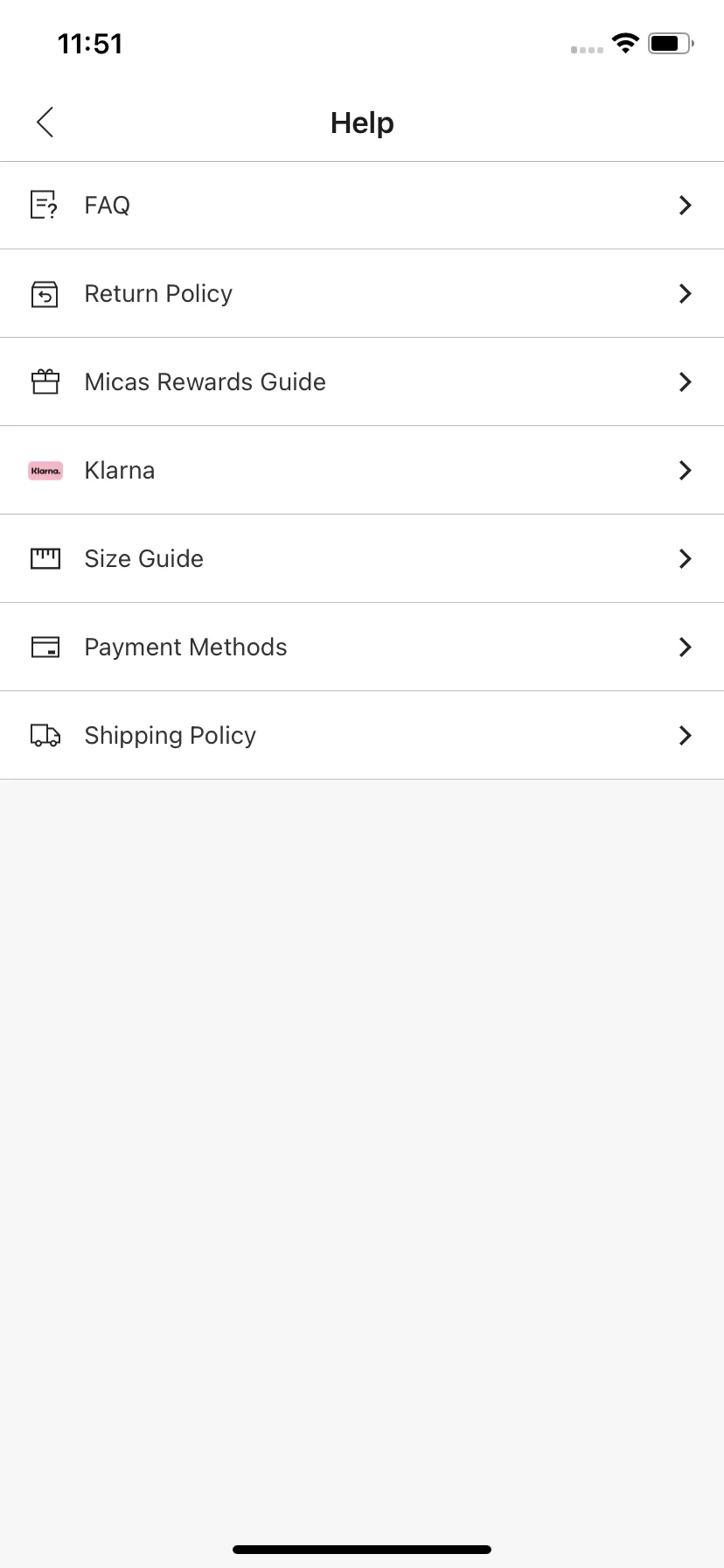Open Klarna using its right chevron
Viewport: 724px width, 1568px height.
click(x=686, y=470)
